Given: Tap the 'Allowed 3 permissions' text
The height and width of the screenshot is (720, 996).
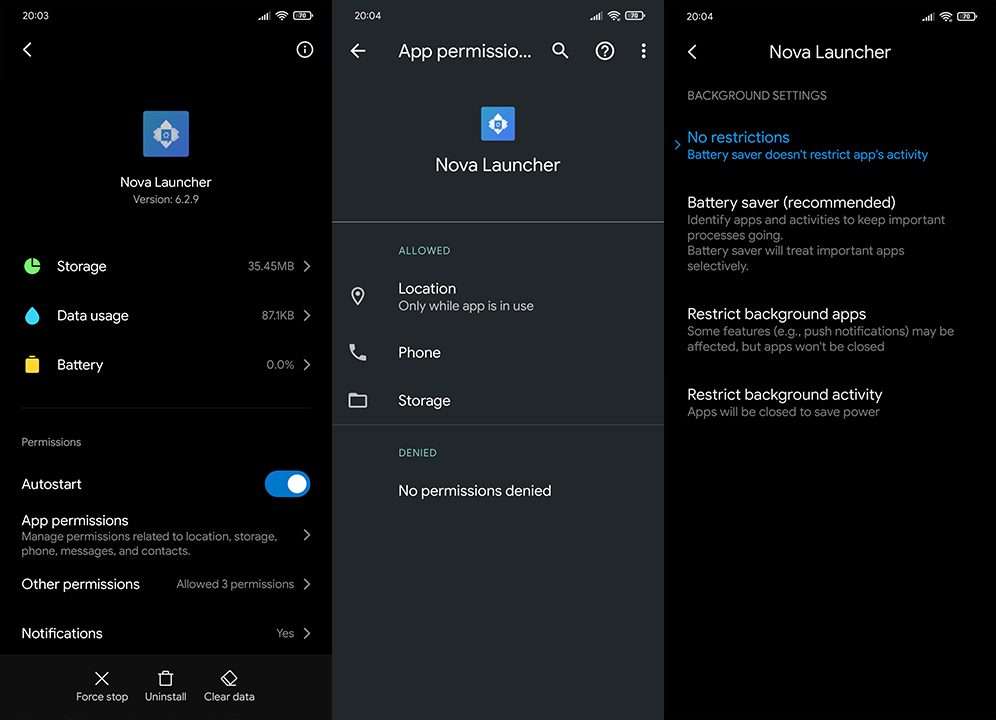Looking at the screenshot, I should 235,584.
